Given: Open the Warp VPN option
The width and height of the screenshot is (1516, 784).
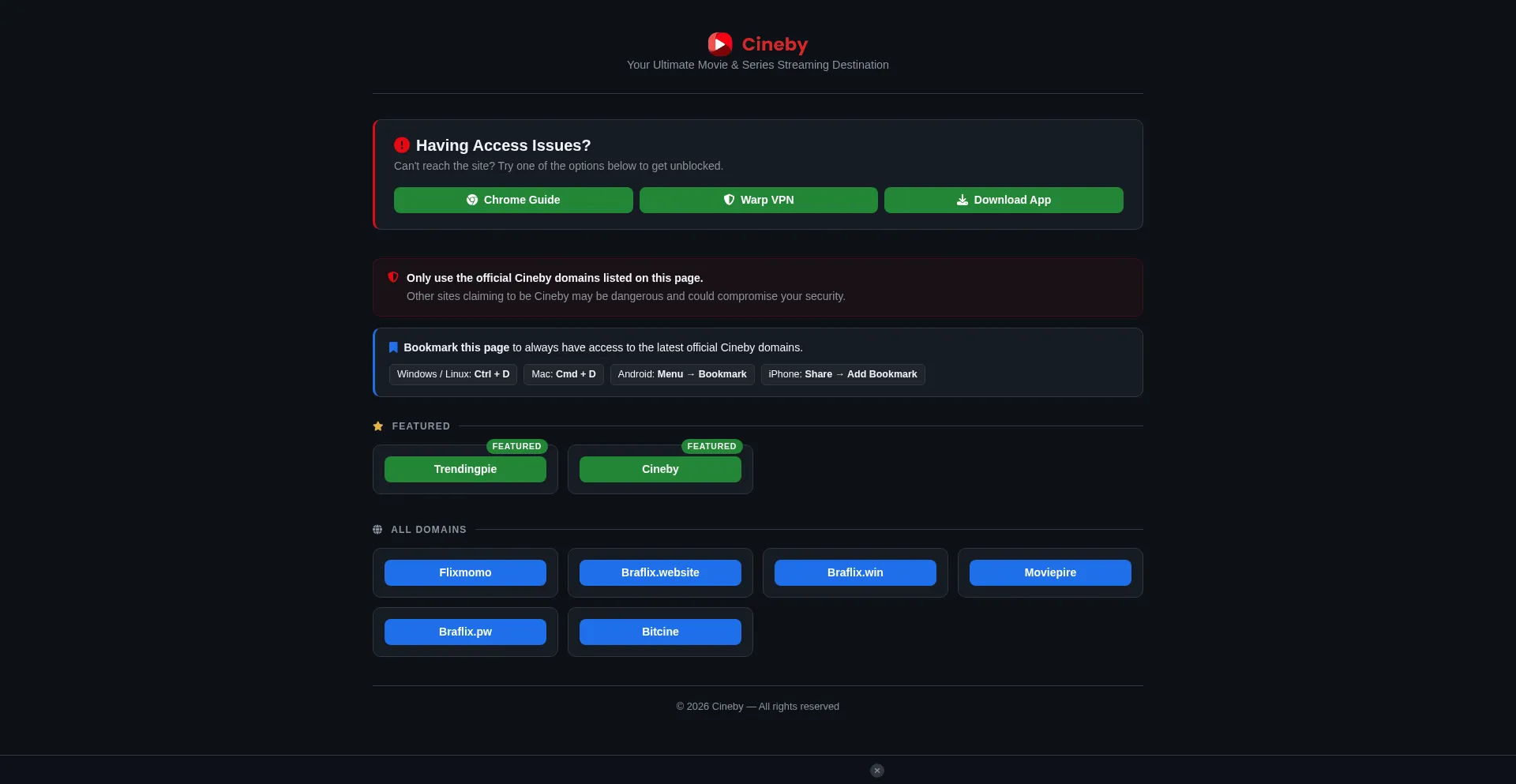Looking at the screenshot, I should (x=759, y=200).
